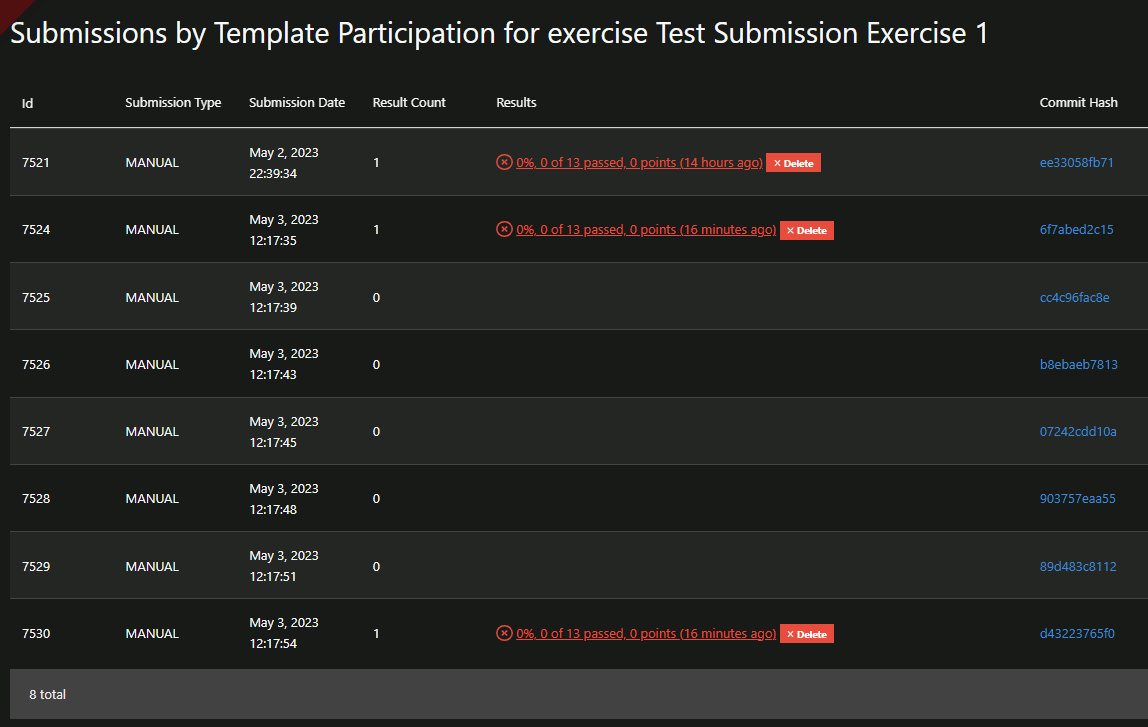
Task: Click the Submission Type column header
Action: click(173, 102)
